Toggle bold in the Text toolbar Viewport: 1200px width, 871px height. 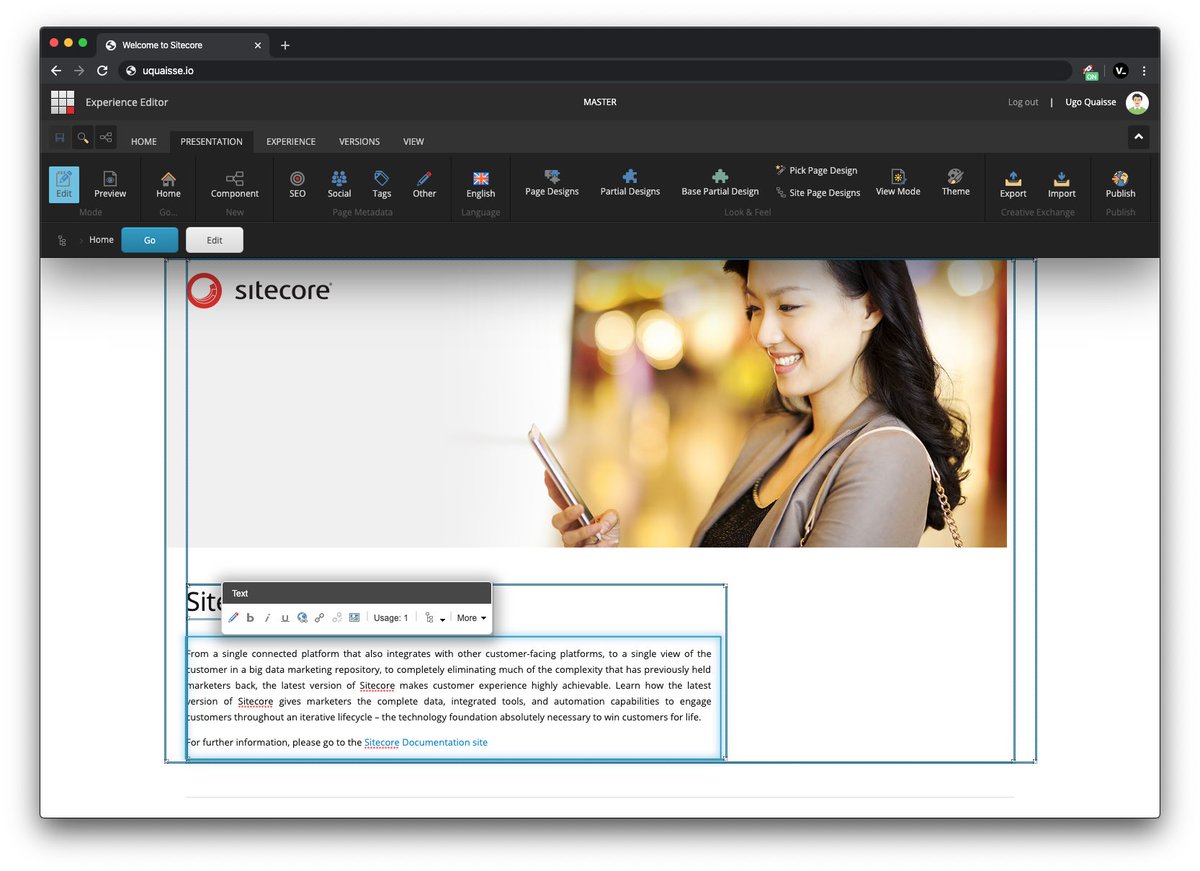(x=250, y=618)
